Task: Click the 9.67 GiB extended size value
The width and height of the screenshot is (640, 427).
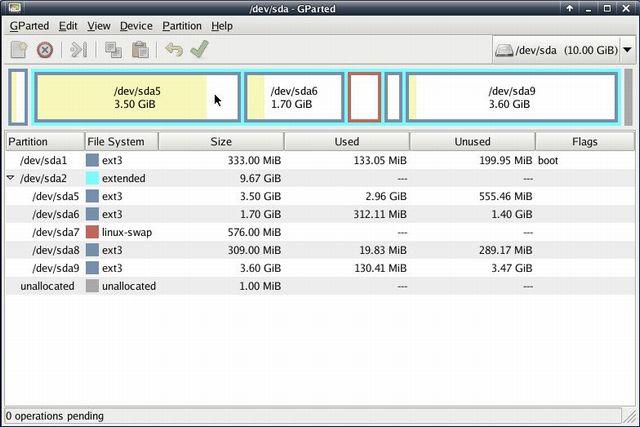Action: pyautogui.click(x=260, y=178)
